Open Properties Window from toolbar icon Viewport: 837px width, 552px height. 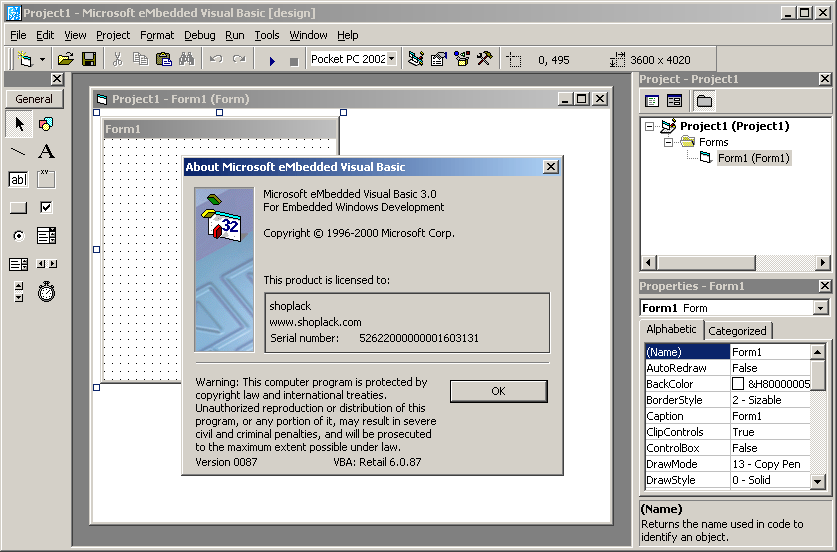[439, 59]
